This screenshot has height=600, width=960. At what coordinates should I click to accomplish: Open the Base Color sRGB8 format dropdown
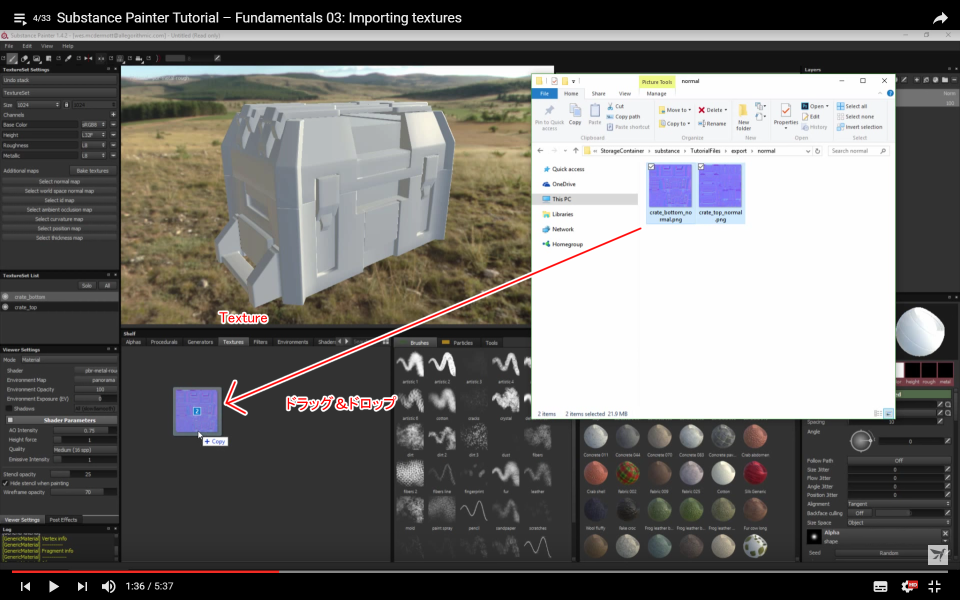93,125
